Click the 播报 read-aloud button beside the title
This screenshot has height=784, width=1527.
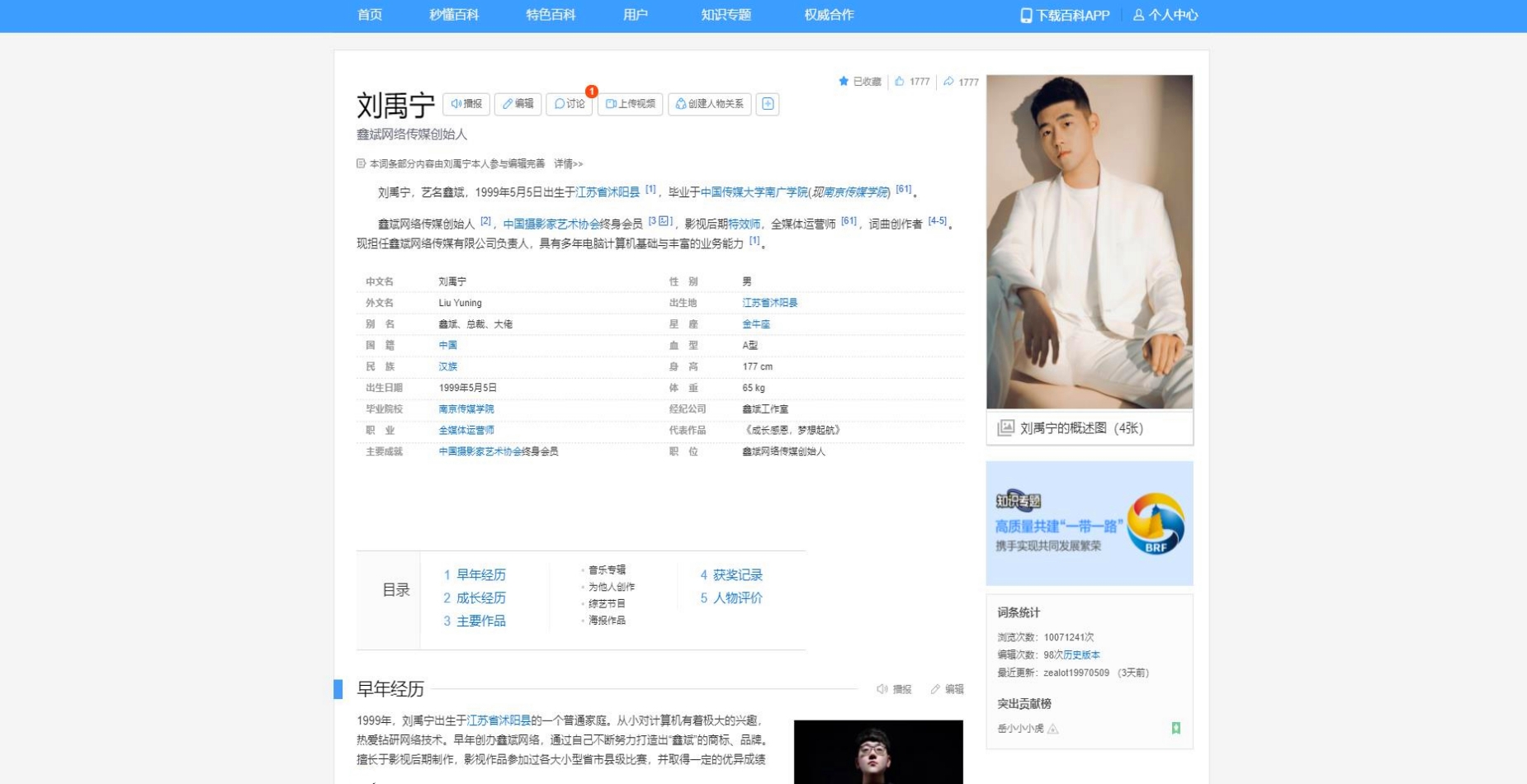pyautogui.click(x=466, y=104)
